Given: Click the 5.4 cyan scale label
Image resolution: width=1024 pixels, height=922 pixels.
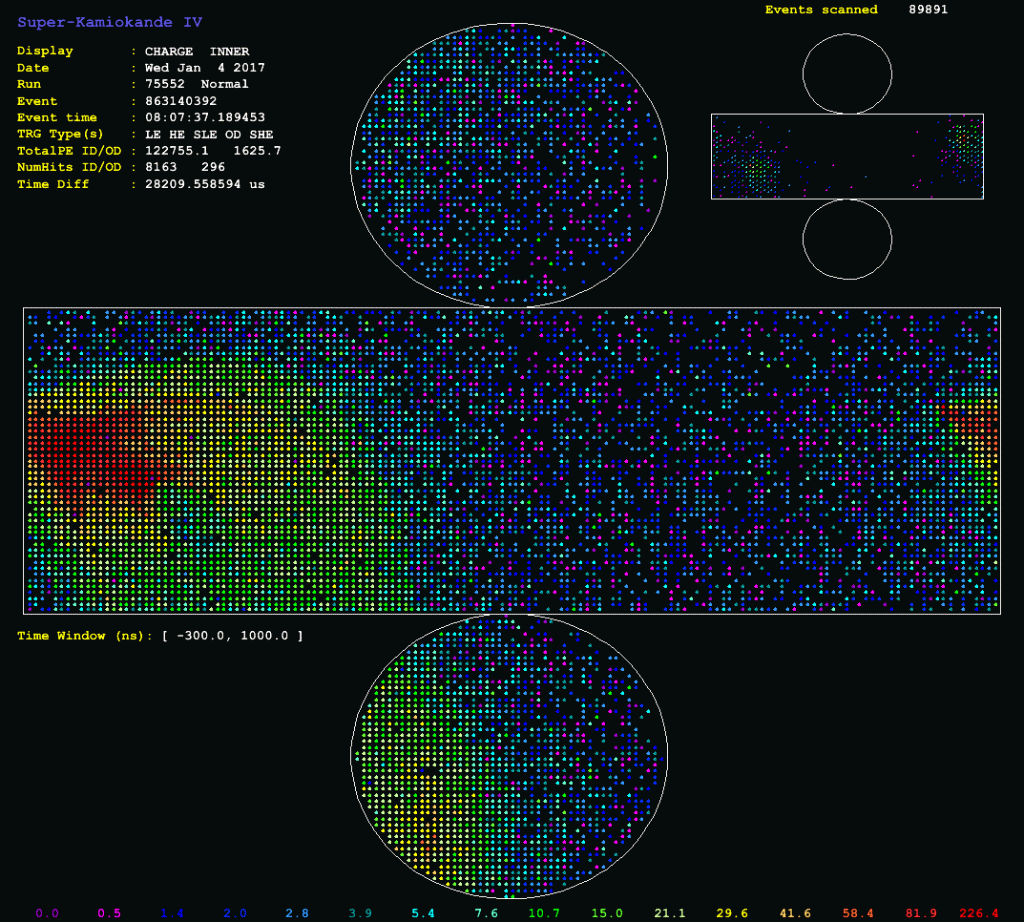Looking at the screenshot, I should [x=423, y=913].
